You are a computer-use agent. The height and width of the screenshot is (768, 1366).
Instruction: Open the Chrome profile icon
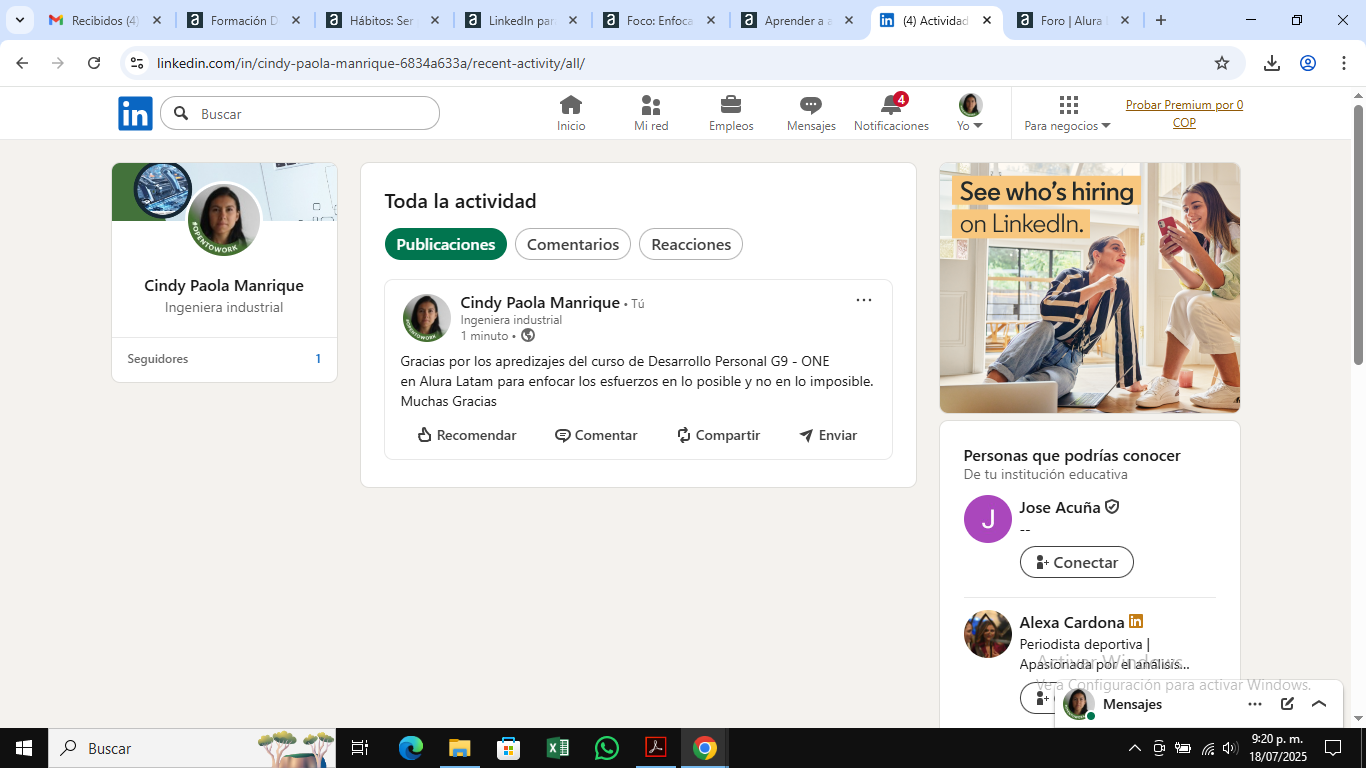click(x=1308, y=63)
